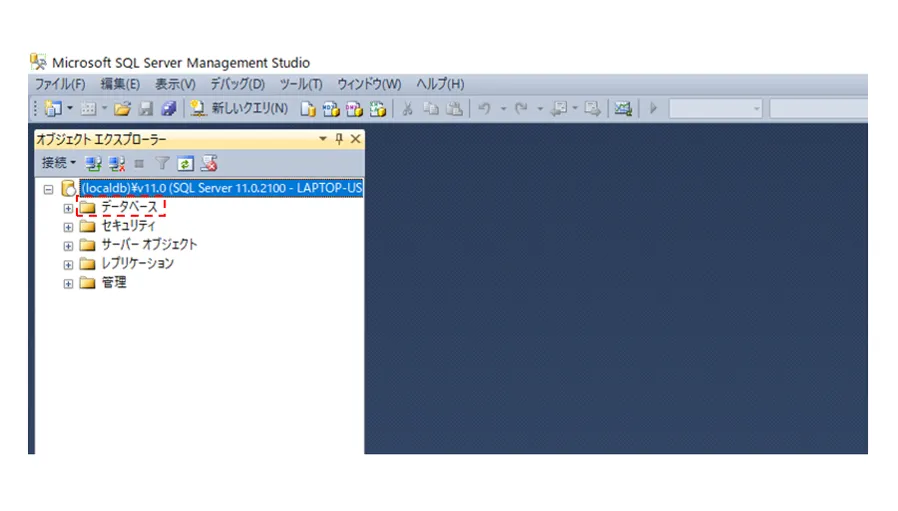Image resolution: width=898 pixels, height=511 pixels.
Task: Click the Activity Monitor toolbar icon
Action: point(623,109)
